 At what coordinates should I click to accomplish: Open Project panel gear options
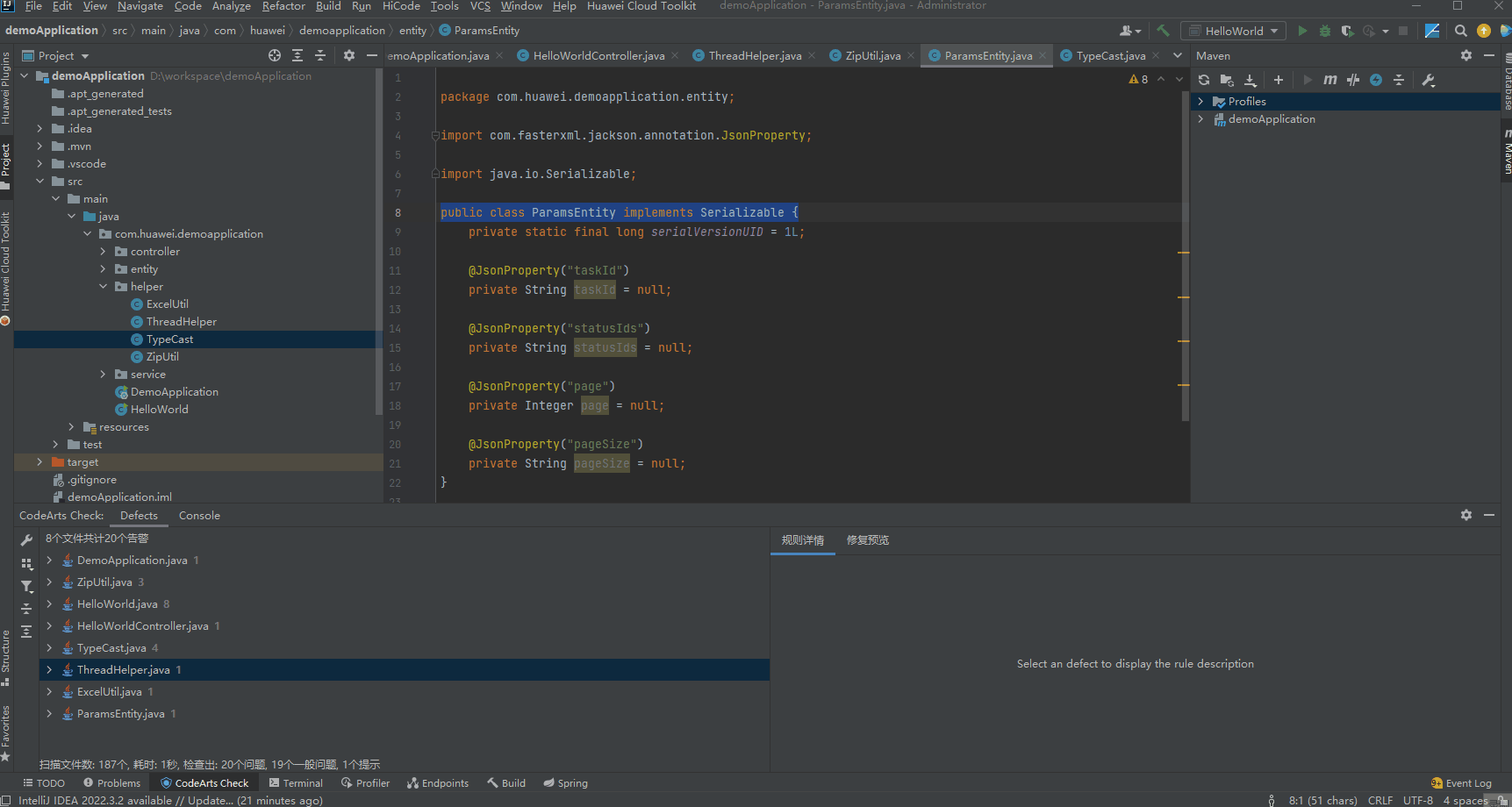(349, 55)
